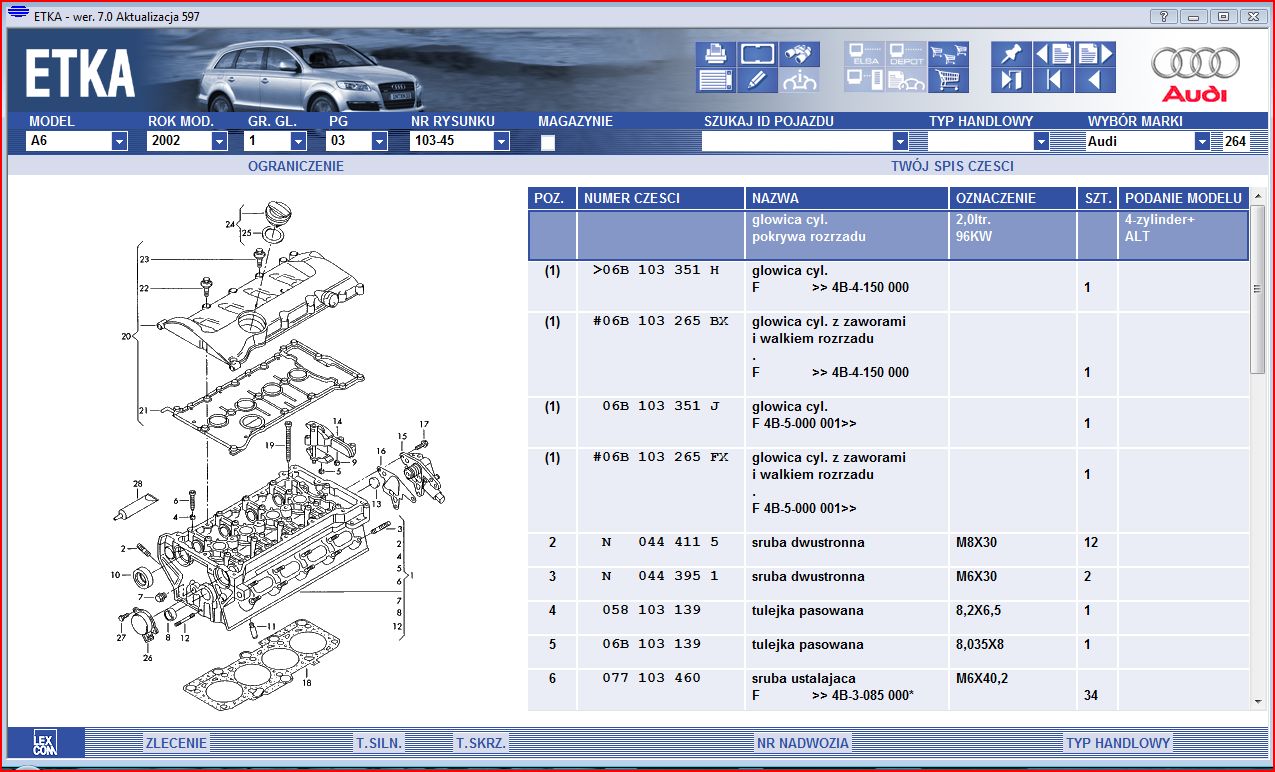Click the T.SKRZ. button
1275x772 pixels.
[481, 743]
